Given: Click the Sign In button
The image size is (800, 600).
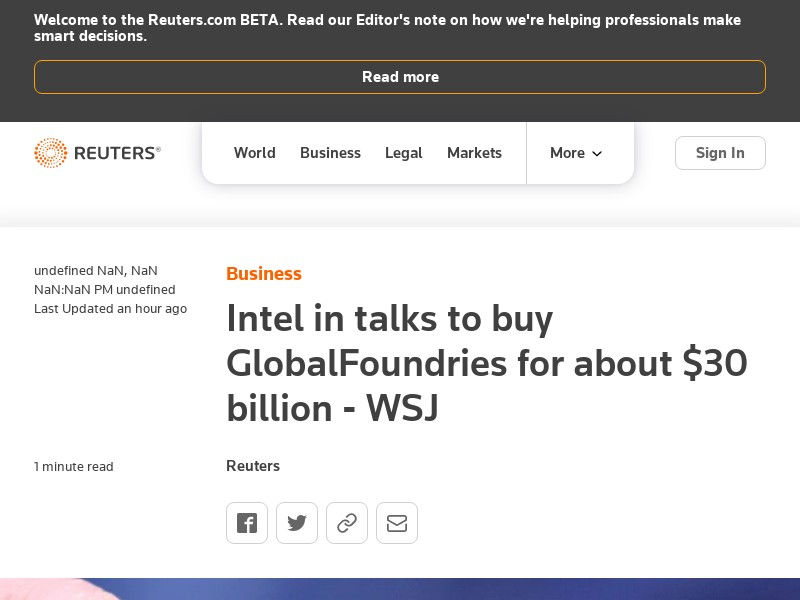Looking at the screenshot, I should (x=720, y=153).
